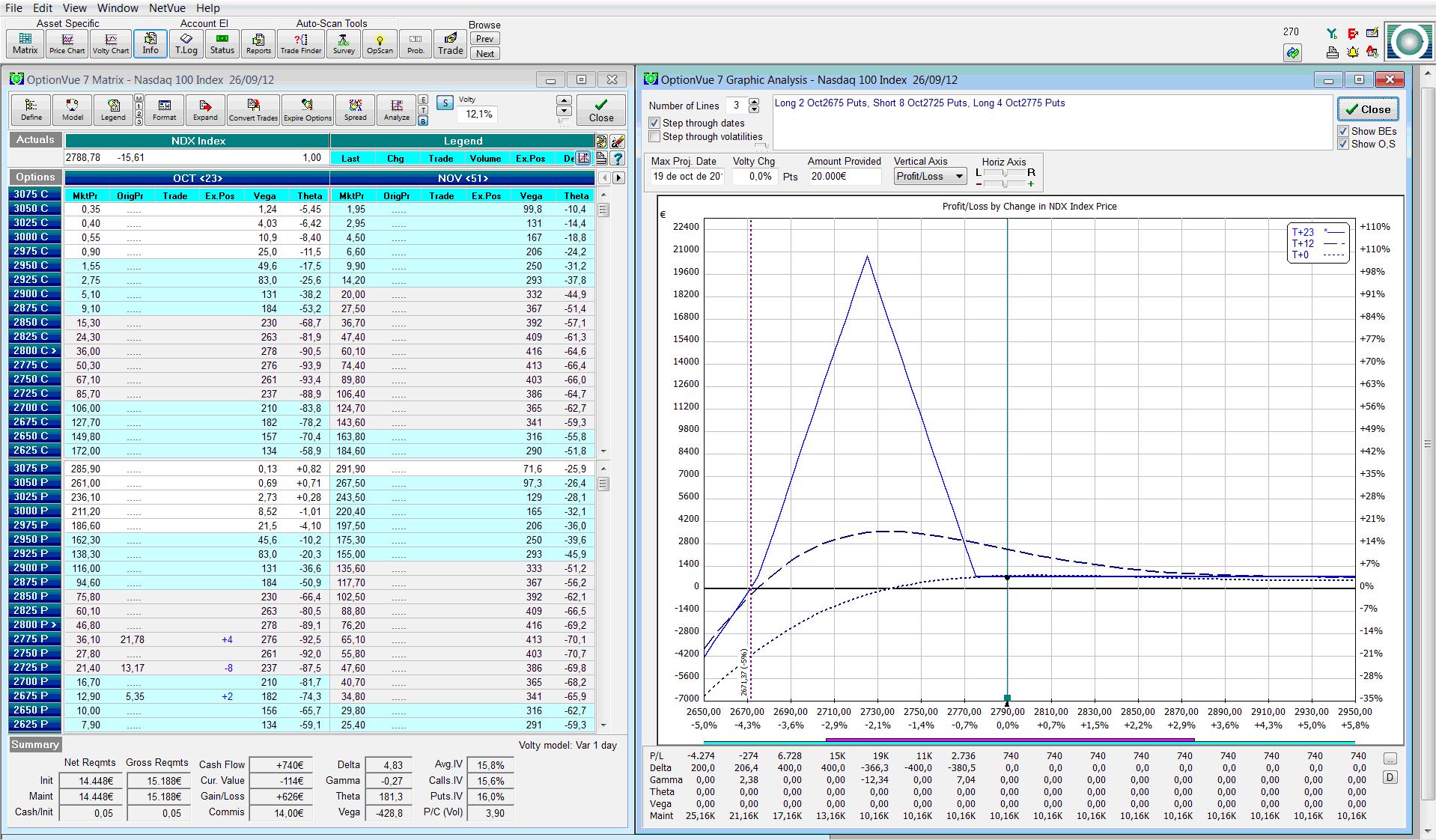Open the NetVue menu
This screenshot has height=840, width=1436.
click(x=168, y=8)
